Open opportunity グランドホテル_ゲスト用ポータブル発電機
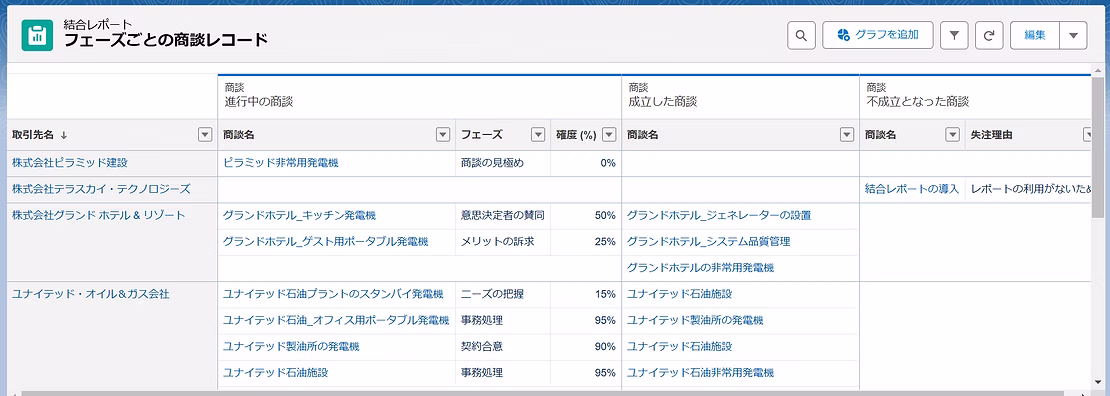Viewport: 1110px width, 396px height. coord(326,241)
